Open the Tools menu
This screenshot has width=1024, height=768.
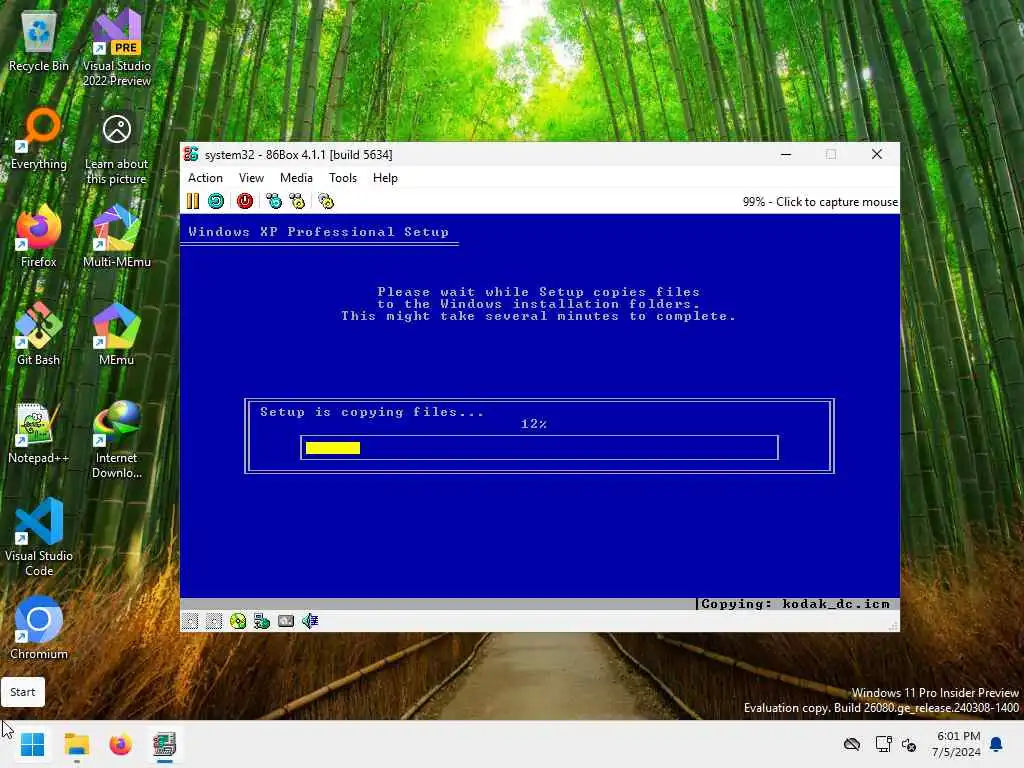343,178
